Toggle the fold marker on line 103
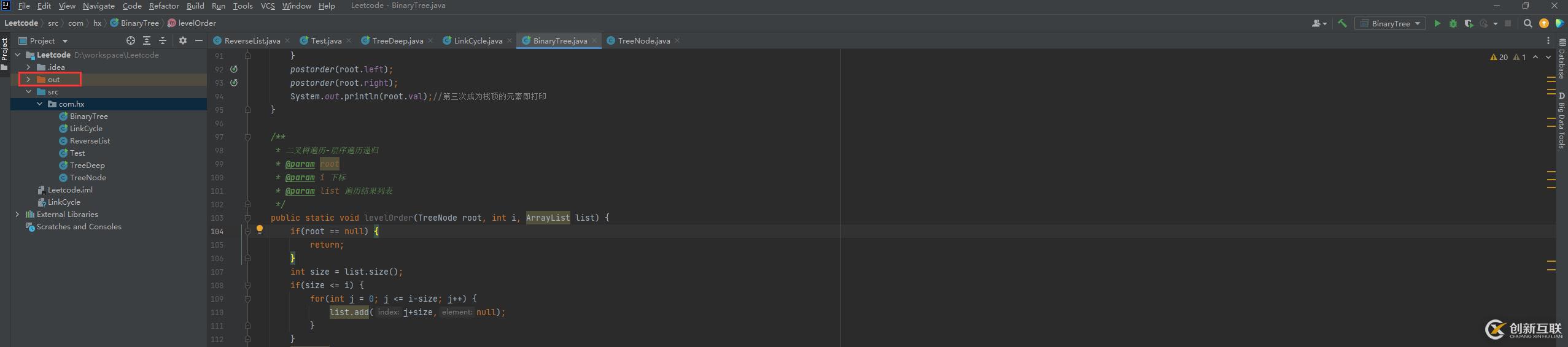1568x347 pixels. [247, 218]
